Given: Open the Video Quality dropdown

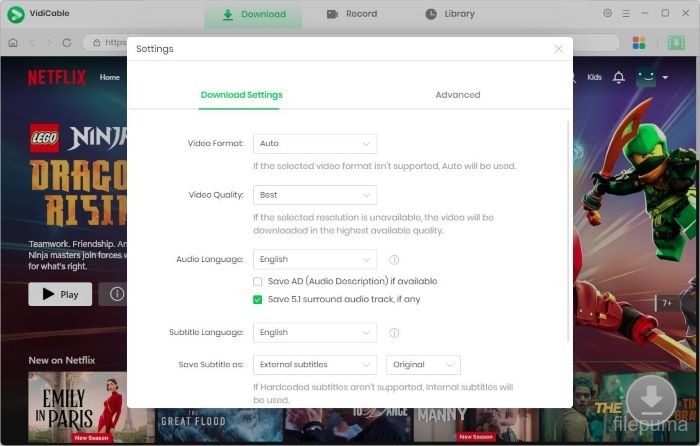Looking at the screenshot, I should tap(314, 195).
